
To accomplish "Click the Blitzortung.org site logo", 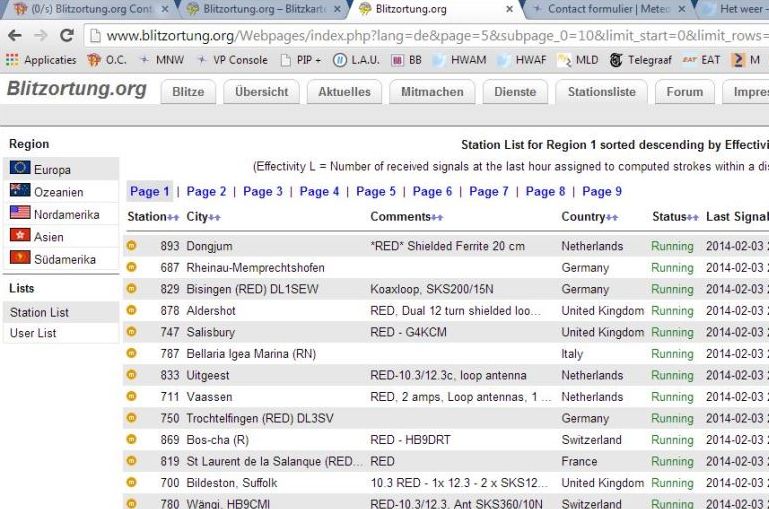I will click(77, 89).
